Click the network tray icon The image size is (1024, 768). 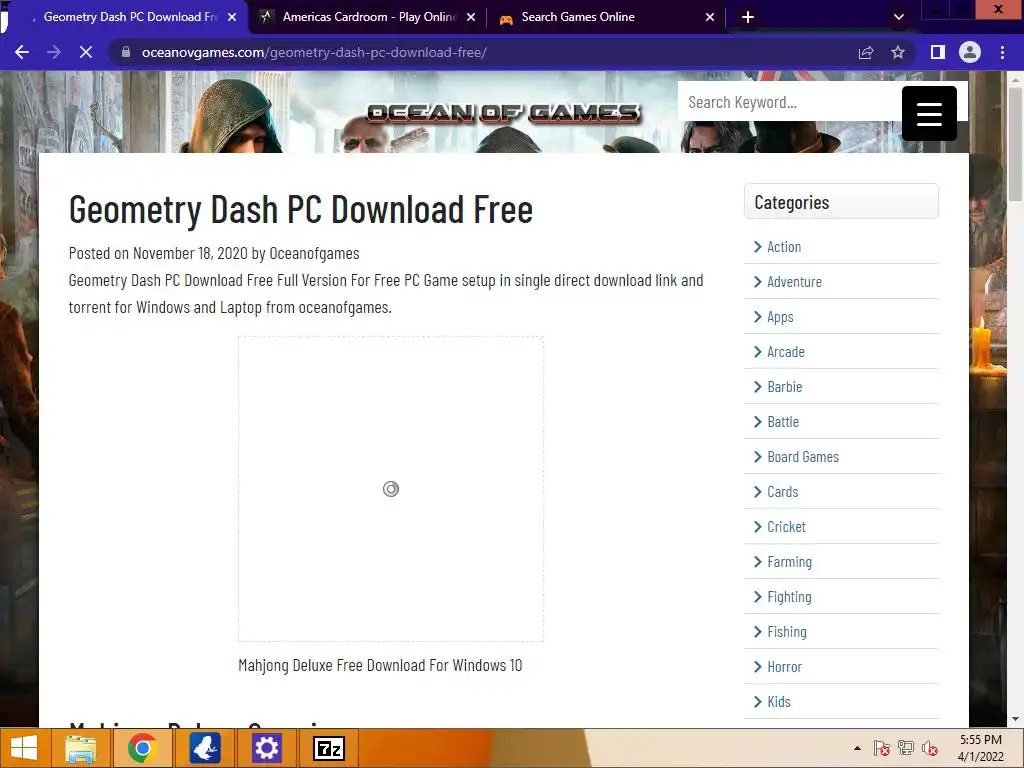coord(906,748)
